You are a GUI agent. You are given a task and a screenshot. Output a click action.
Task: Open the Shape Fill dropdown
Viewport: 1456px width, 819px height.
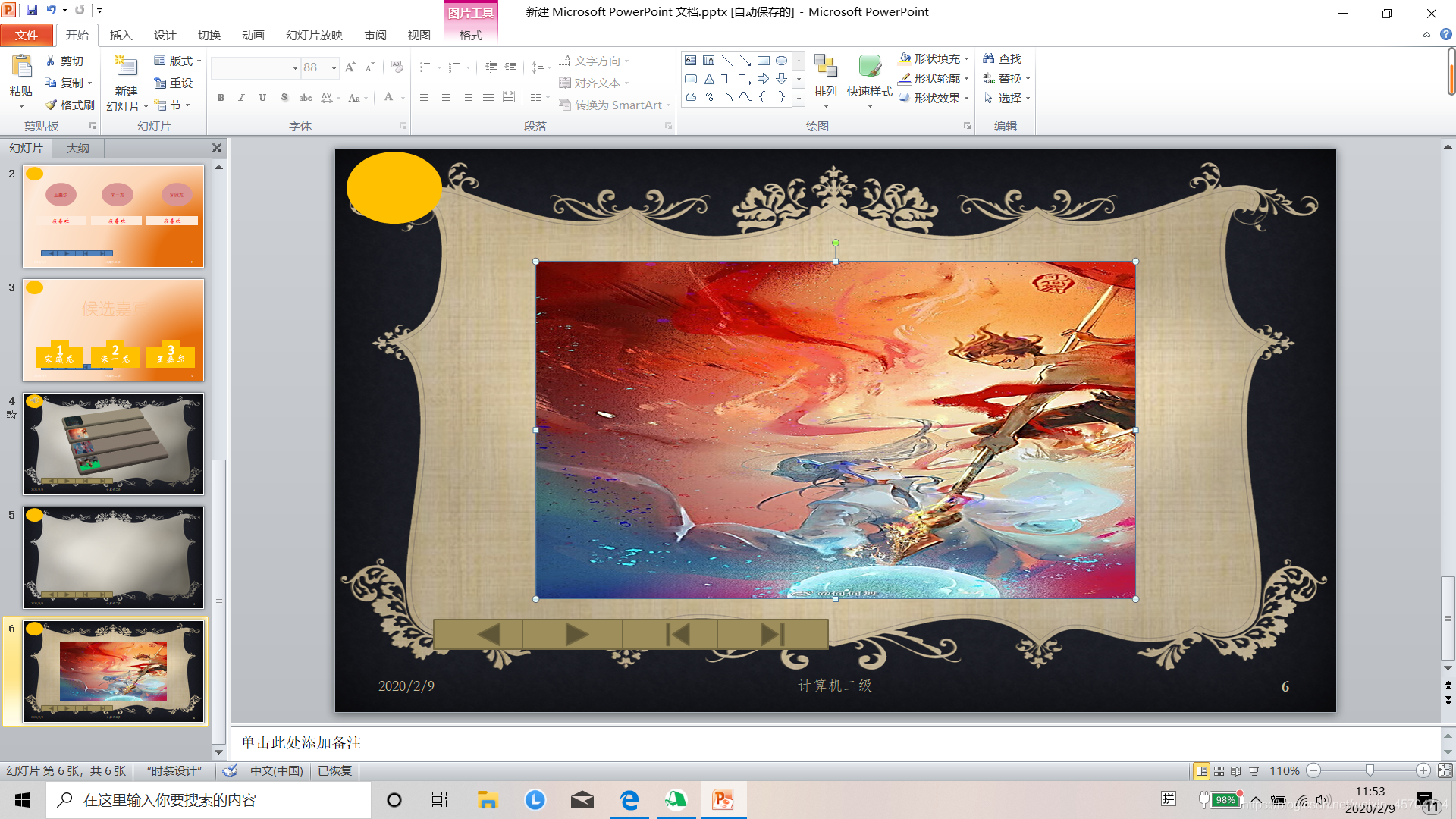point(966,58)
